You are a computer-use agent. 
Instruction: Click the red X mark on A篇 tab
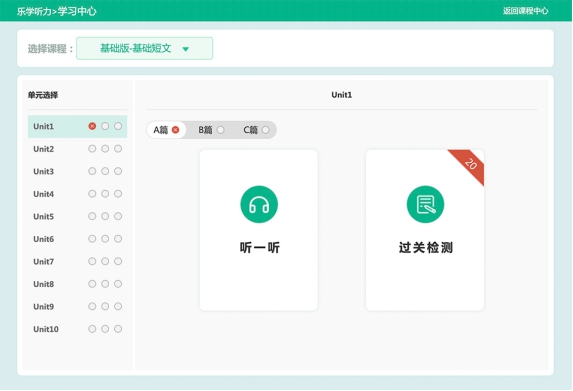click(x=176, y=130)
